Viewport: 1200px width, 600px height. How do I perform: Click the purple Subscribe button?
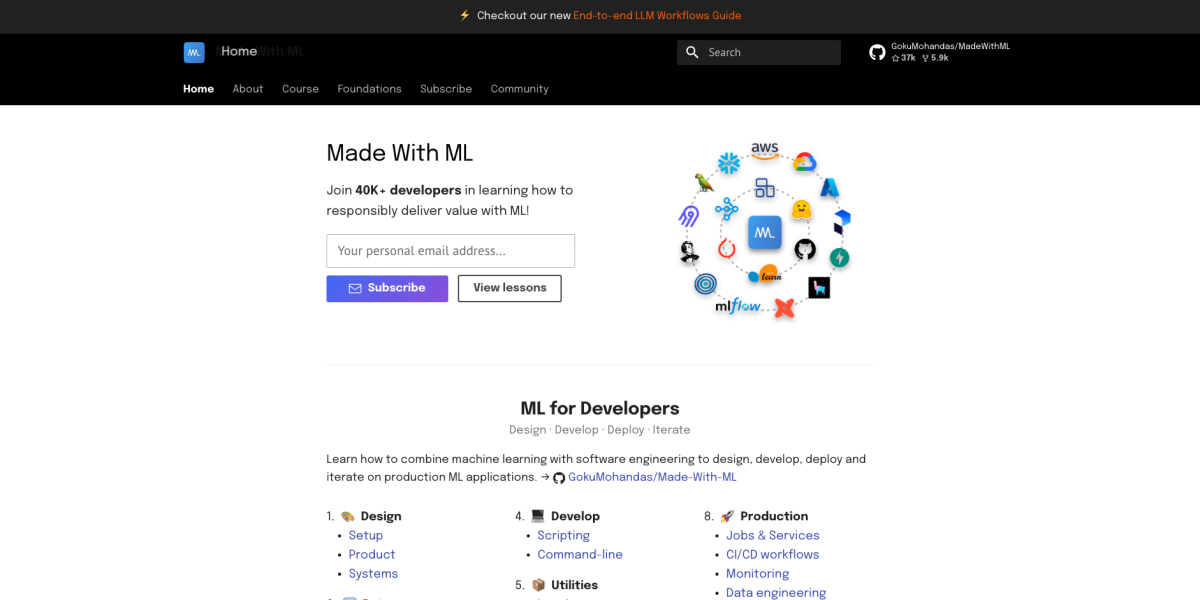pos(387,288)
